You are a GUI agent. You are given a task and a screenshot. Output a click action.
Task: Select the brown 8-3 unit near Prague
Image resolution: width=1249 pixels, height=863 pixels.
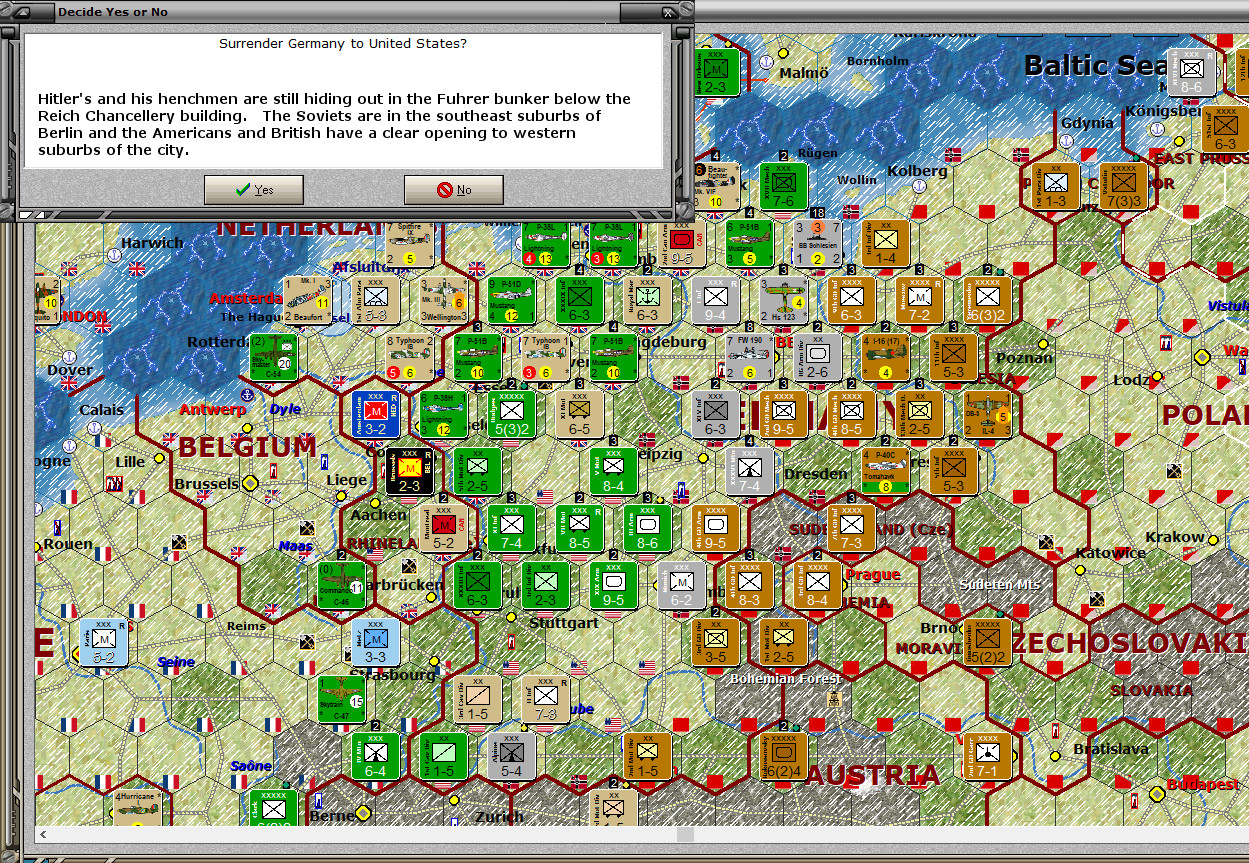click(749, 585)
